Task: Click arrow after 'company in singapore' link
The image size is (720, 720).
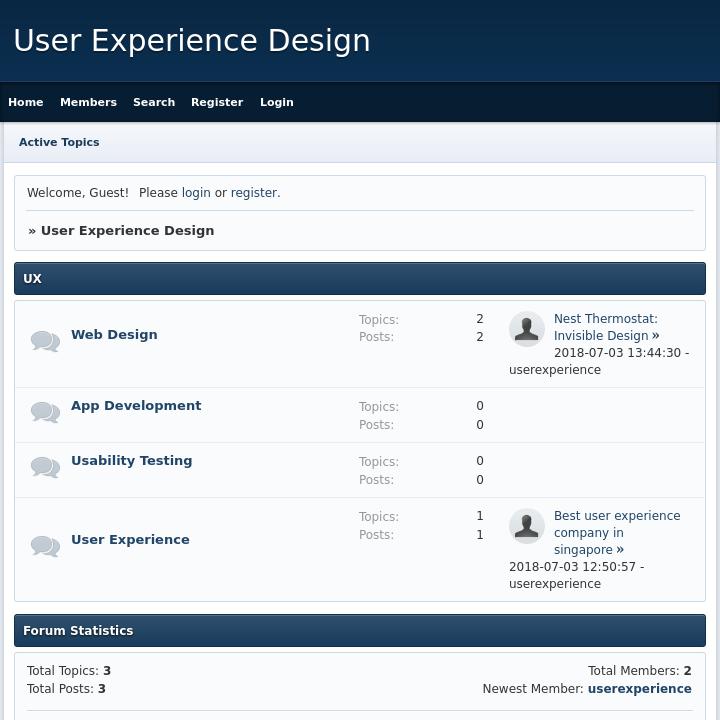Action: [620, 550]
